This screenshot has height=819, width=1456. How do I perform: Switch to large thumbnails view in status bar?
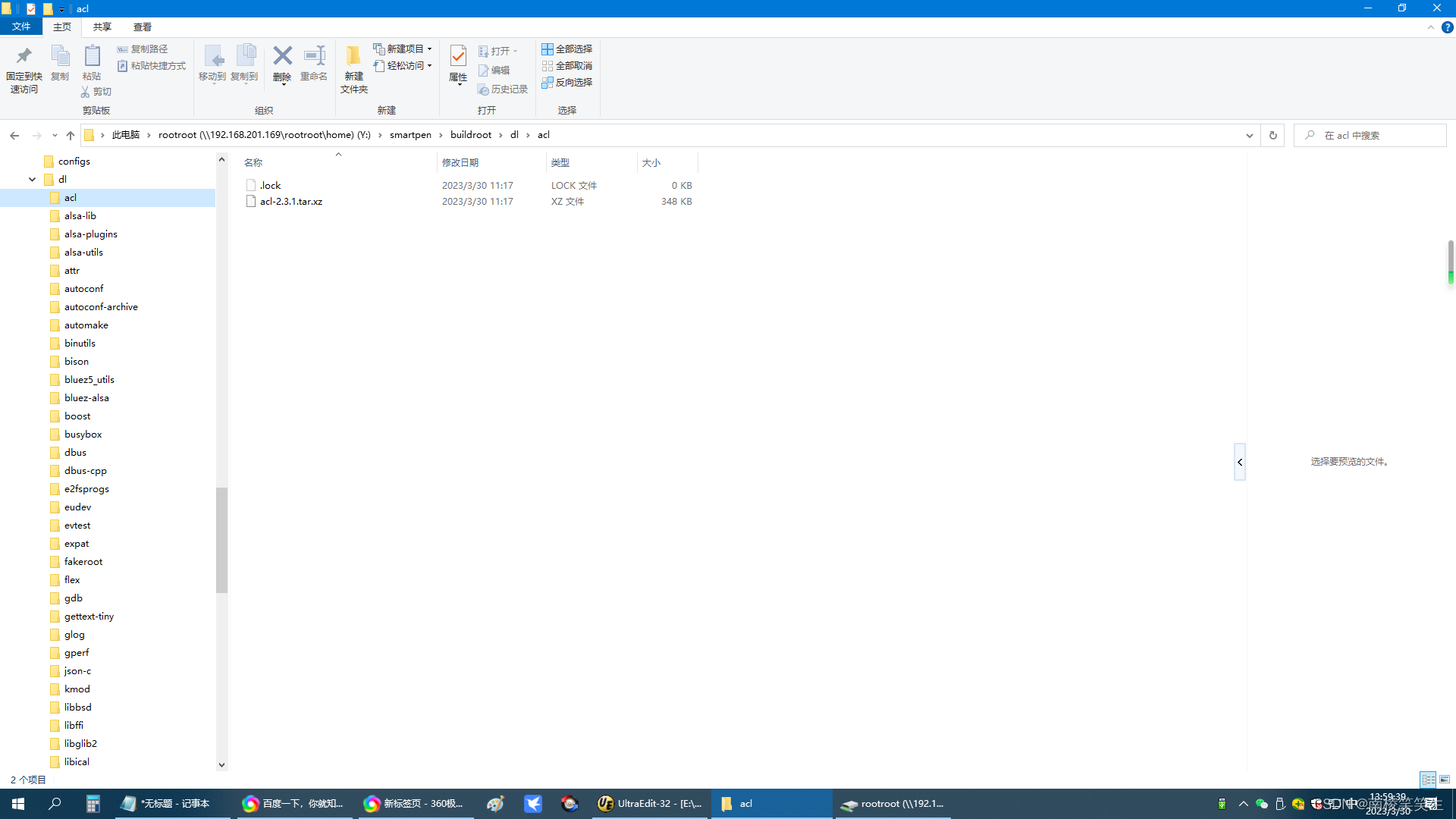point(1445,780)
